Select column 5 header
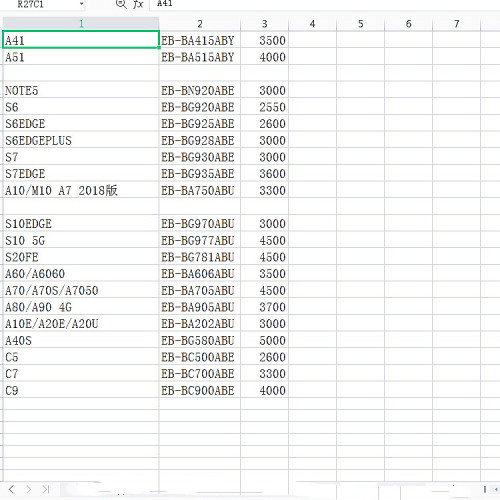 tap(360, 24)
